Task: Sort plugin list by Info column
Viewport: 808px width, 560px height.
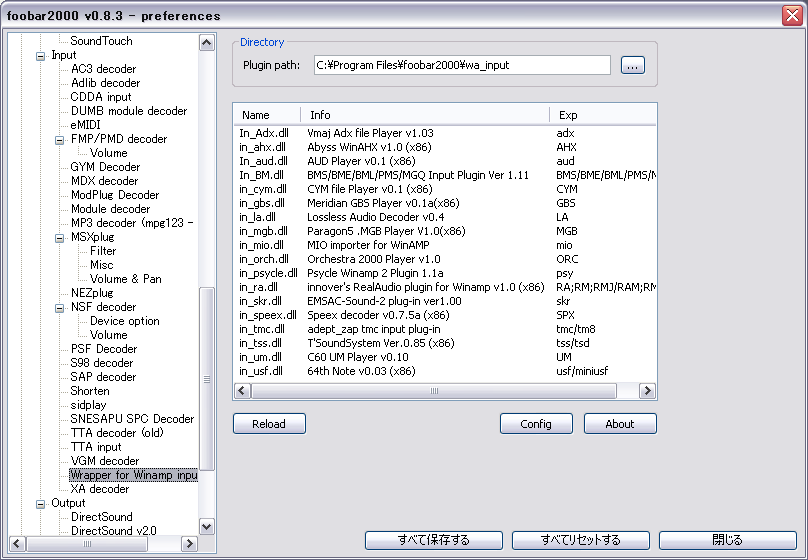Action: tap(425, 115)
